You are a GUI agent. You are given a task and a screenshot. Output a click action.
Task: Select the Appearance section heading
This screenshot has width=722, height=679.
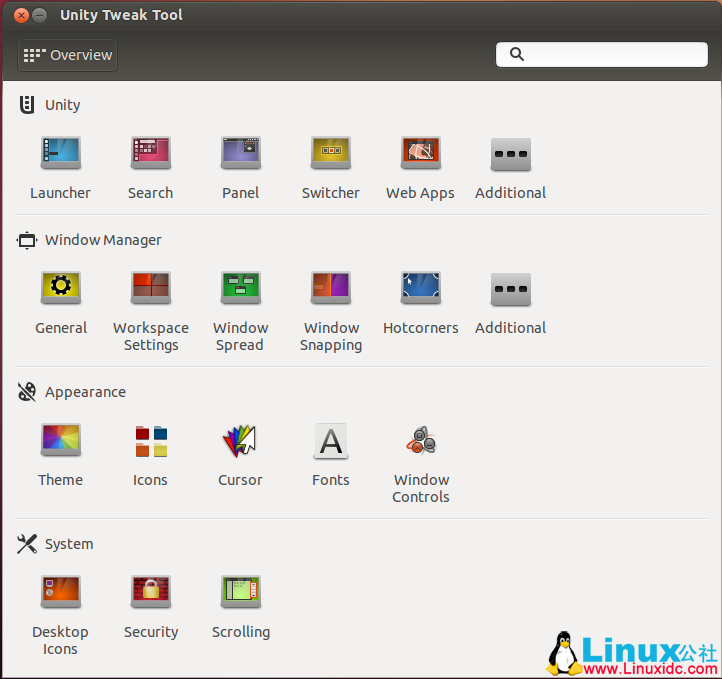coord(85,392)
